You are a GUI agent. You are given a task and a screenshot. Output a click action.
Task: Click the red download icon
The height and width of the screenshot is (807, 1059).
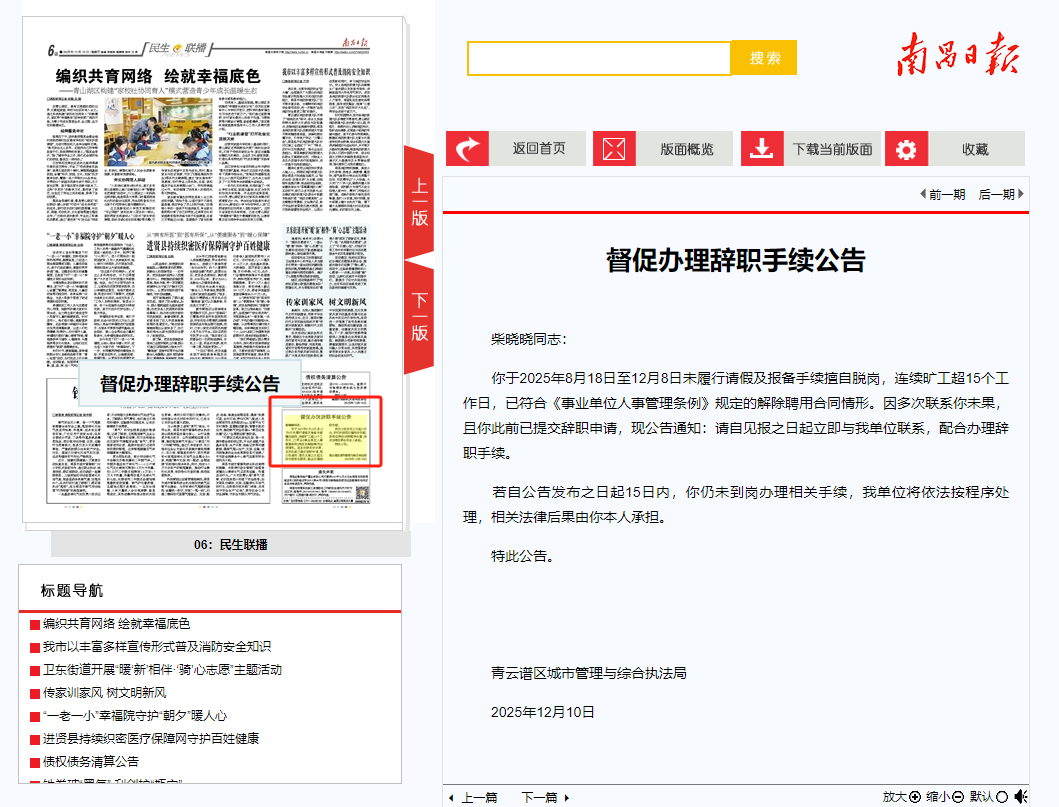762,149
